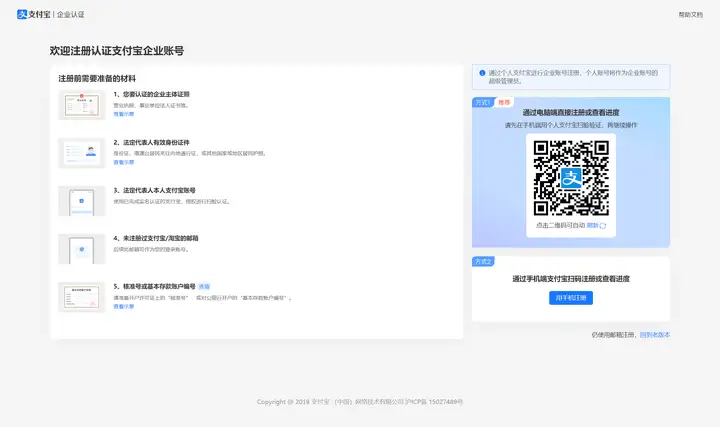This screenshot has height=427, width=720.
Task: Open the business license thumbnail for item 1
Action: tap(82, 105)
